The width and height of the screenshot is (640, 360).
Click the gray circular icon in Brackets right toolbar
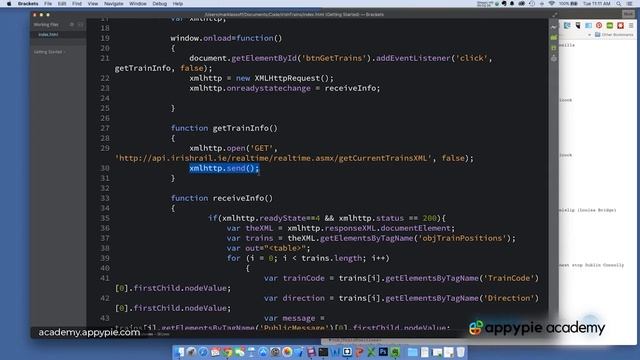(553, 58)
